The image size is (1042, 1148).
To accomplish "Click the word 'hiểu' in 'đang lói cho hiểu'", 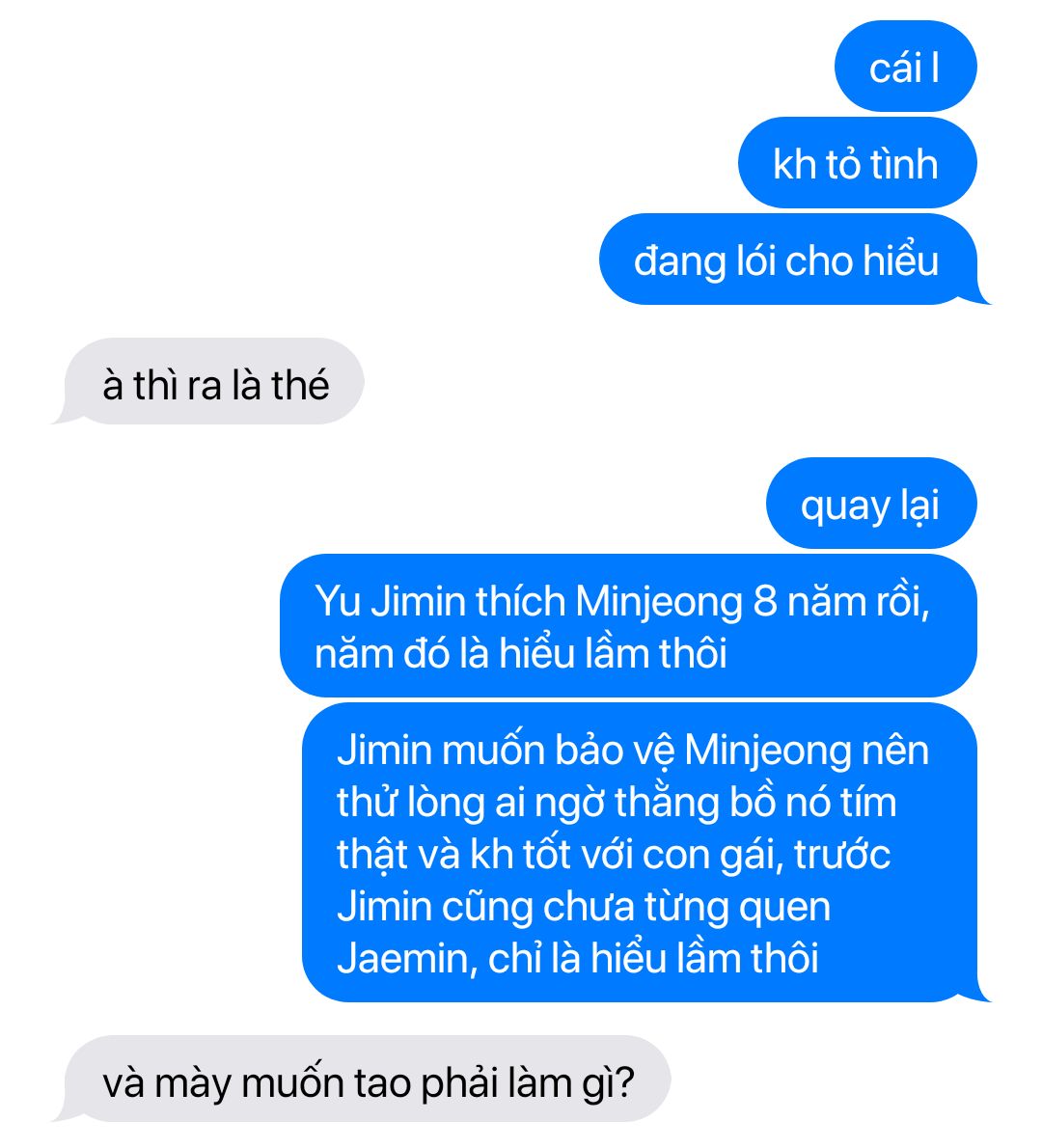I will 901,260.
